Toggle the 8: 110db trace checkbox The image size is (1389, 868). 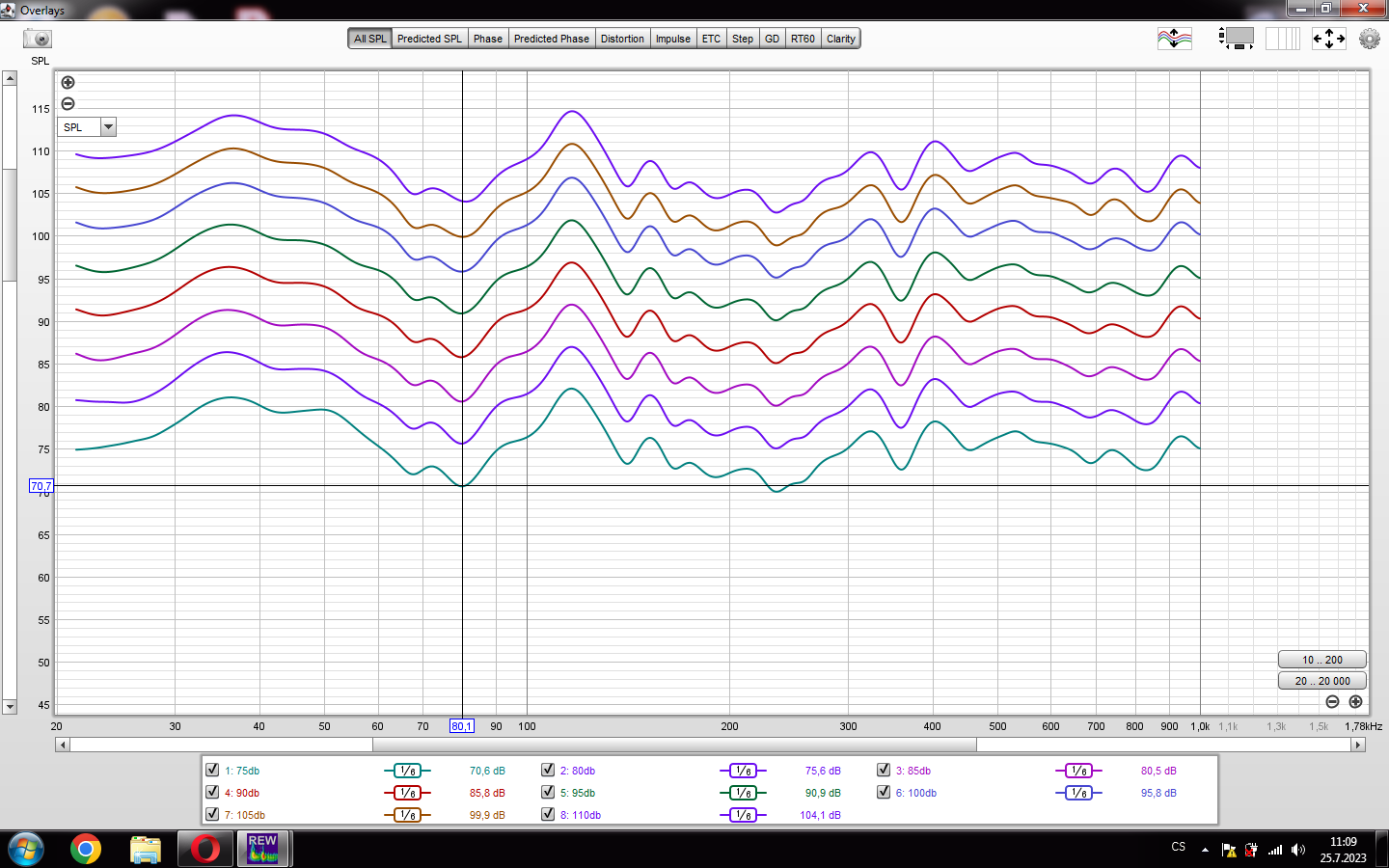[548, 814]
